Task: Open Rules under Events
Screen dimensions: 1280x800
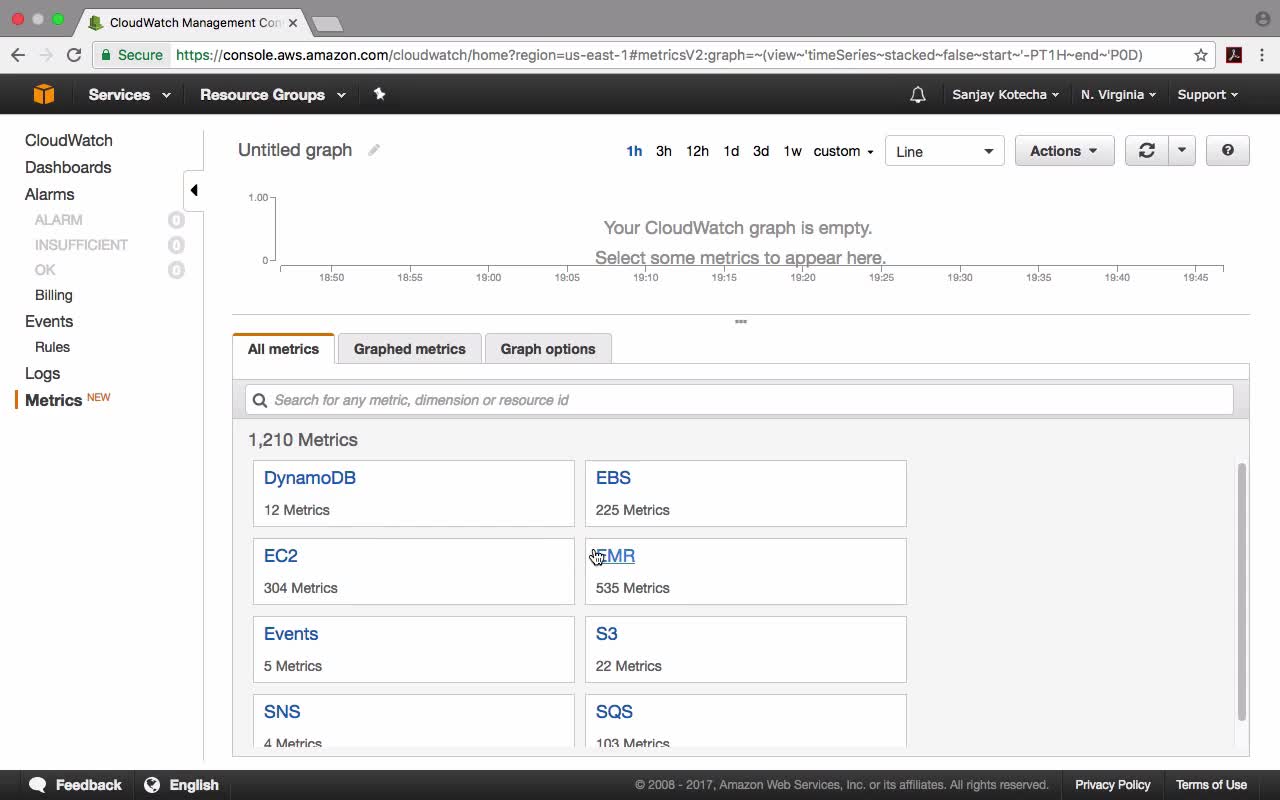Action: click(x=52, y=347)
